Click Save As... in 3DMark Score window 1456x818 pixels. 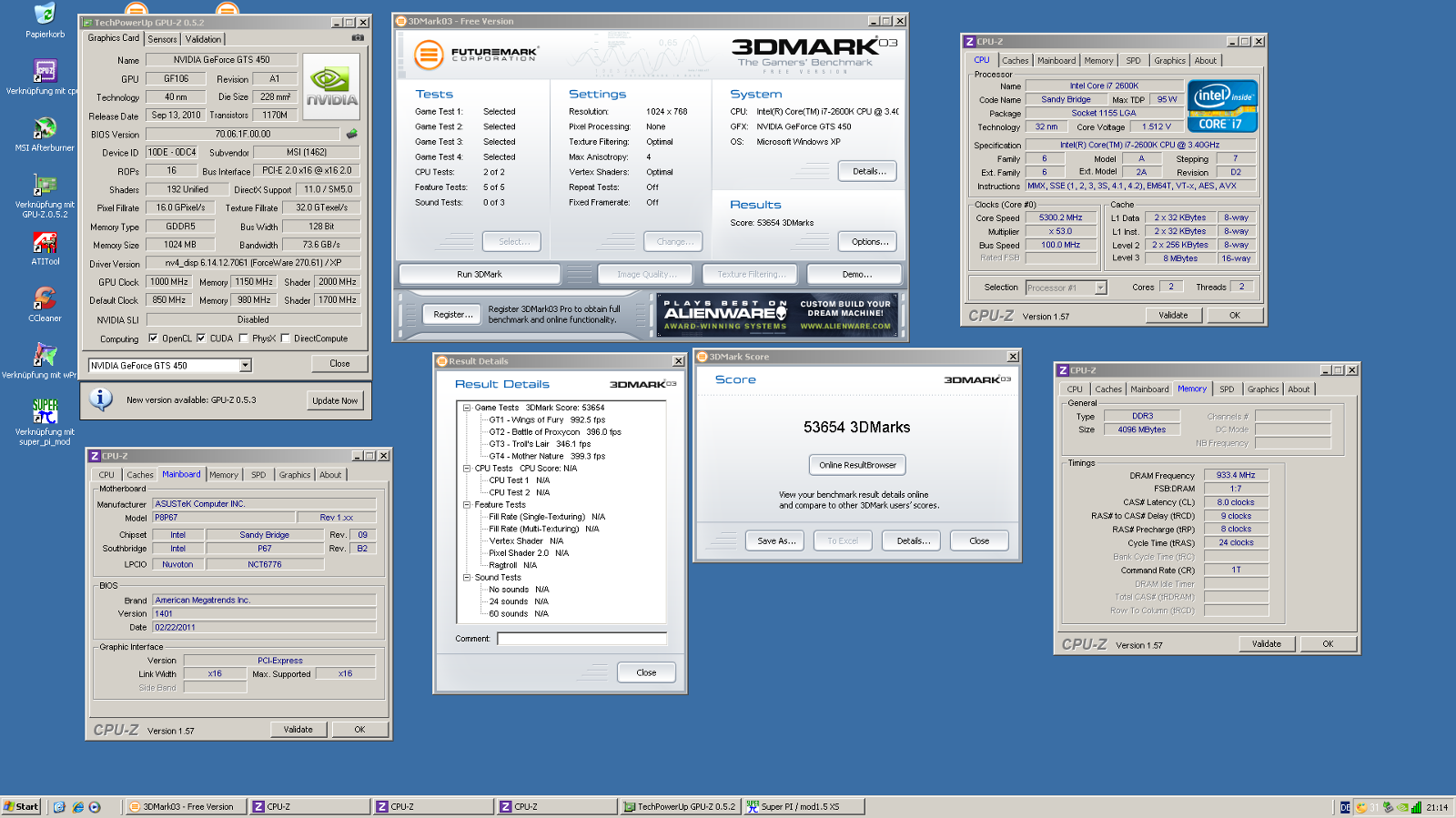click(x=776, y=540)
